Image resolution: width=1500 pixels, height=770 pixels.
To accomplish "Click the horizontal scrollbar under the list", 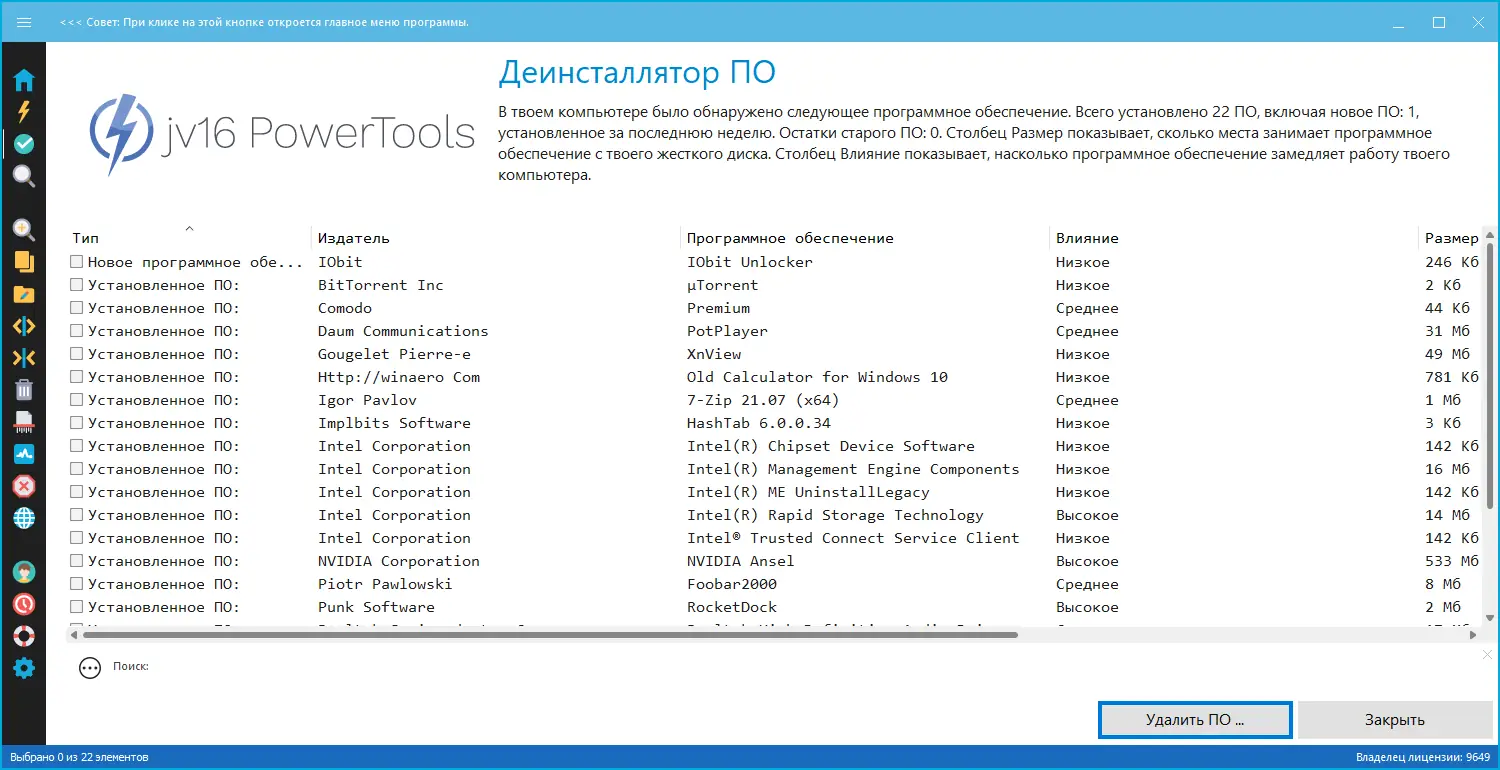I will (548, 634).
